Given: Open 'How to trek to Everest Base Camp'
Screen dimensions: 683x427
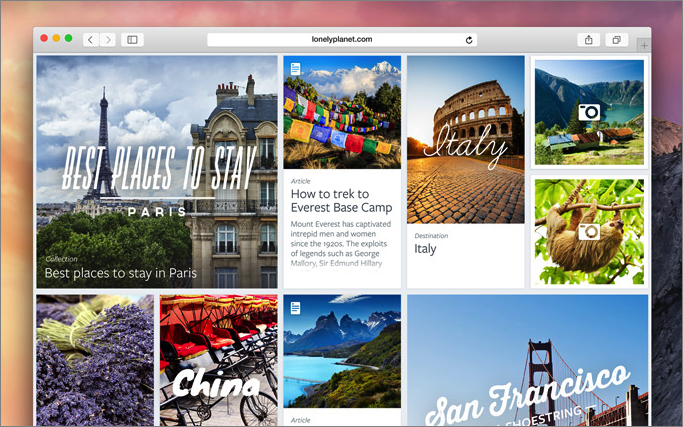Looking at the screenshot, I should click(342, 200).
